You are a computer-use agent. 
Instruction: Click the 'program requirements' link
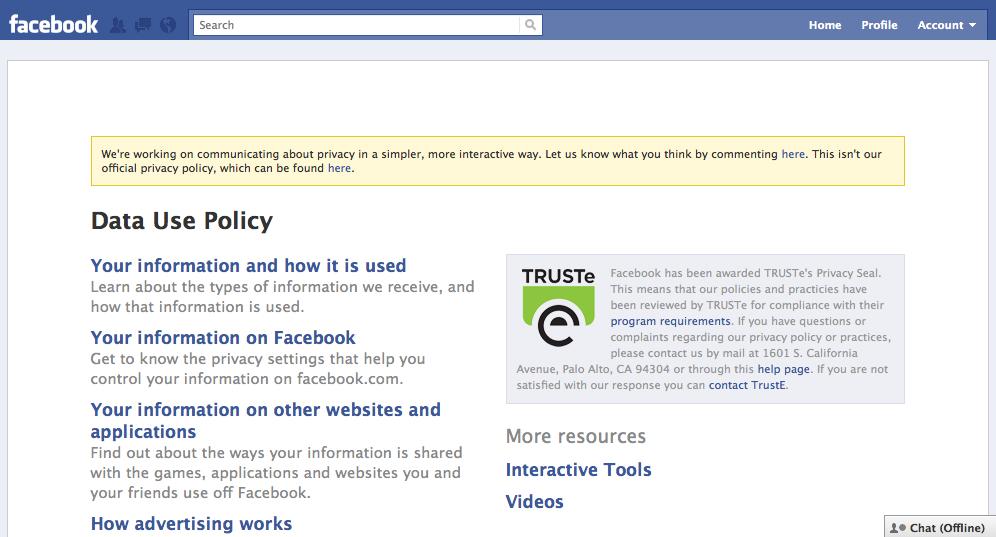coord(670,321)
